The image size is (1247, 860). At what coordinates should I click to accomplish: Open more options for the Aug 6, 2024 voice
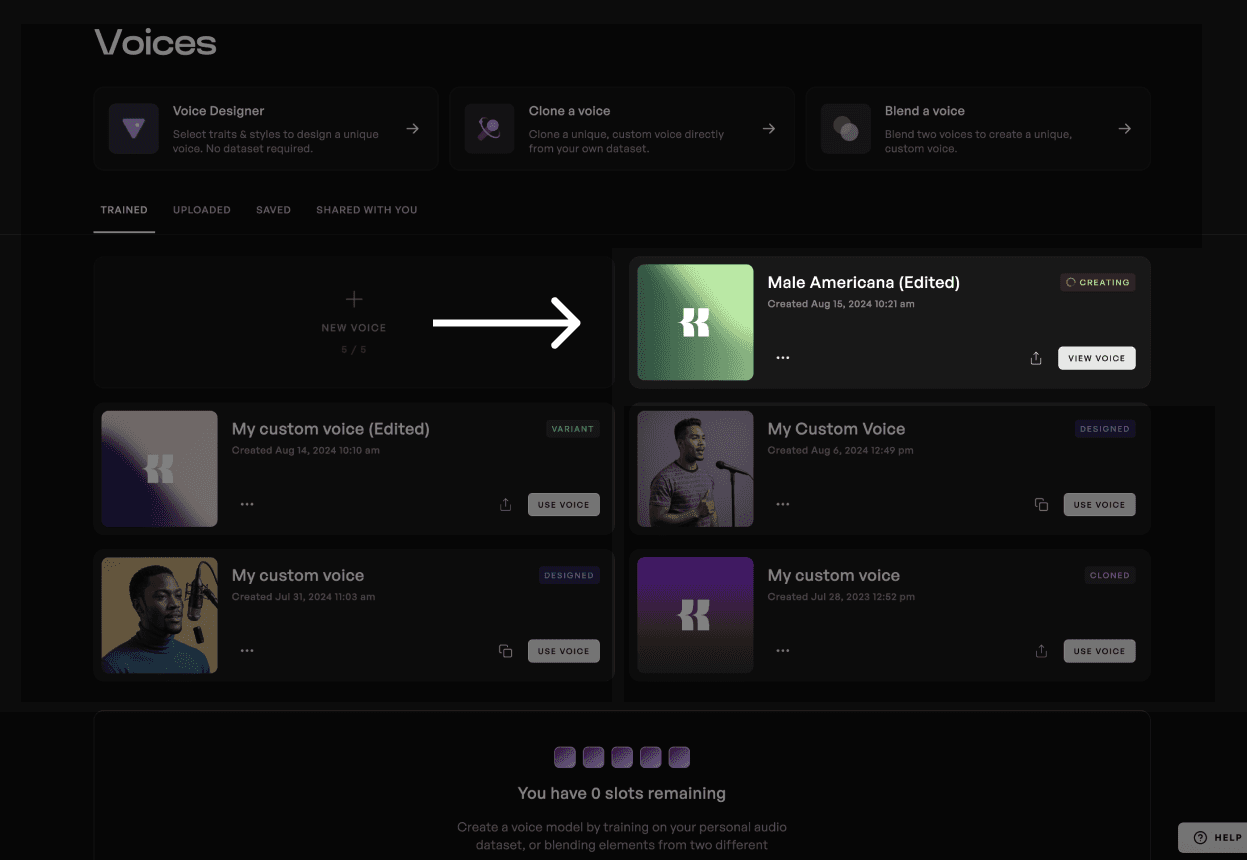[x=783, y=505]
